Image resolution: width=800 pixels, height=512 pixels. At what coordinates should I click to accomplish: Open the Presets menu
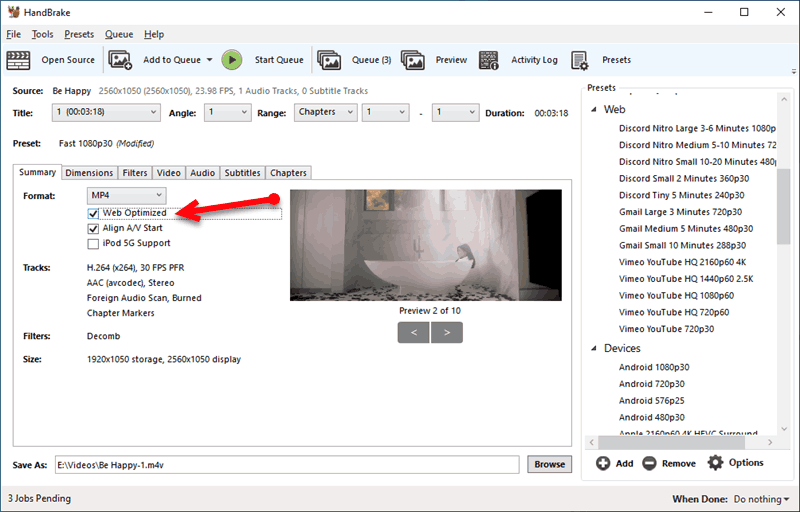pos(79,34)
